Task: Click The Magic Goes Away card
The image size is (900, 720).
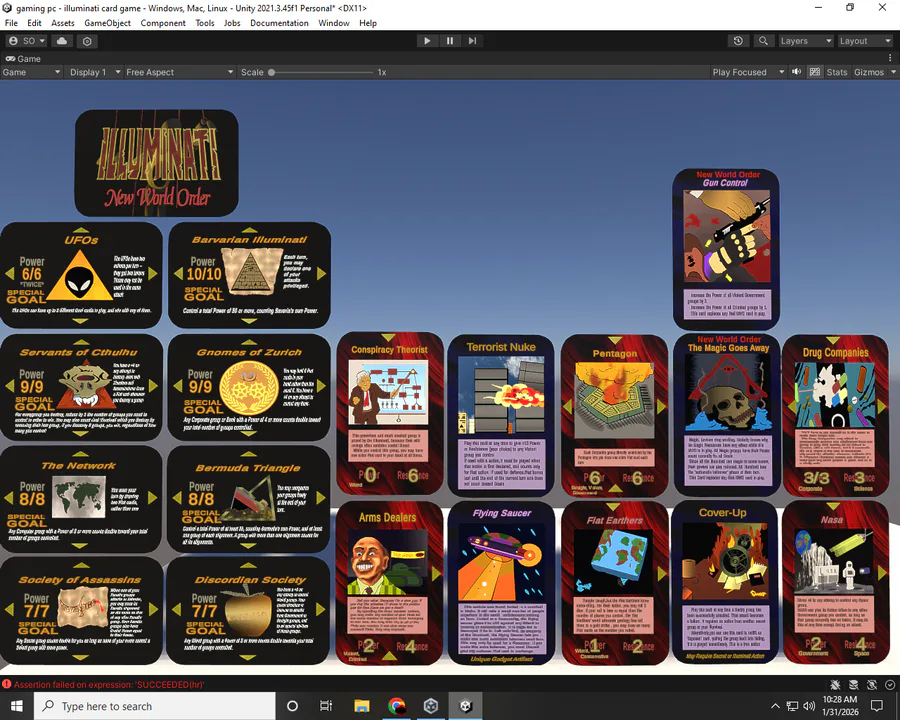Action: 727,416
